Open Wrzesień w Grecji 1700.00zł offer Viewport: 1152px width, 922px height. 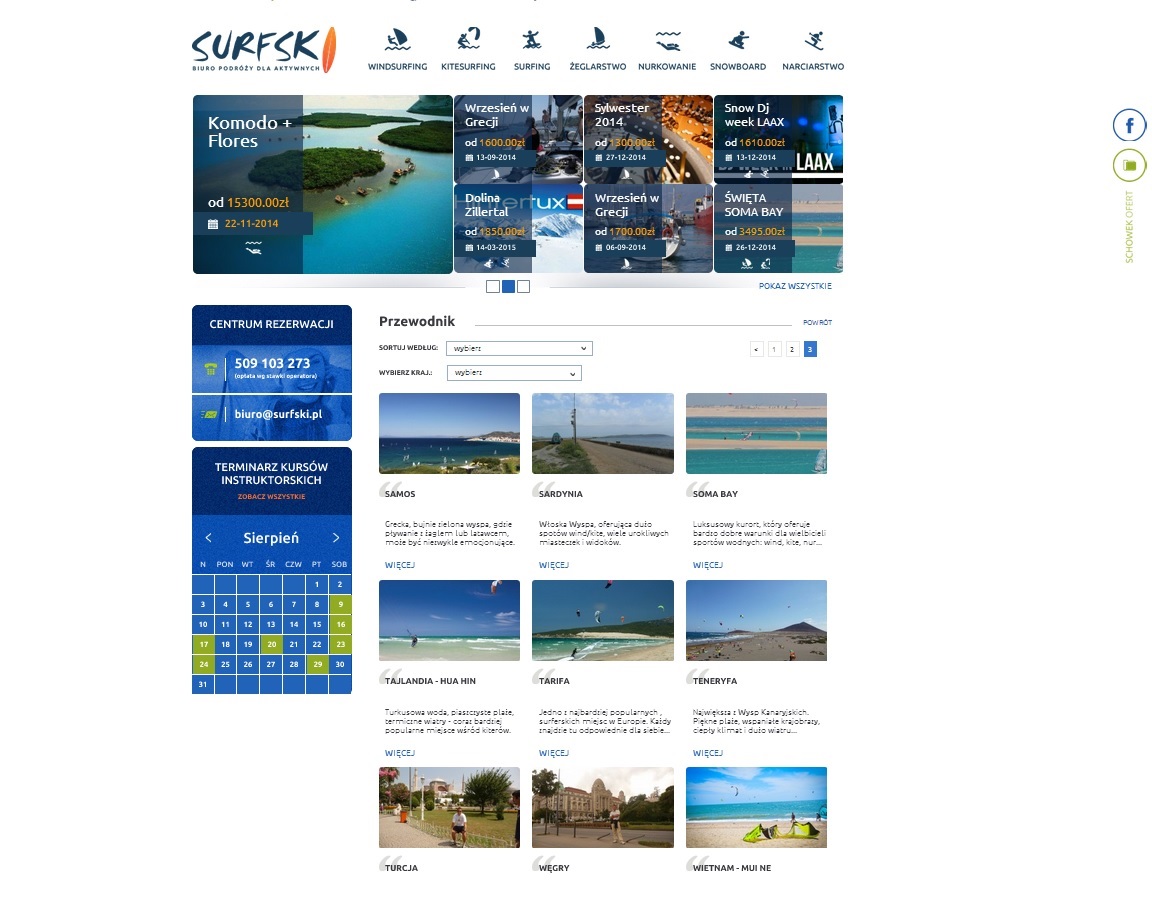[648, 228]
